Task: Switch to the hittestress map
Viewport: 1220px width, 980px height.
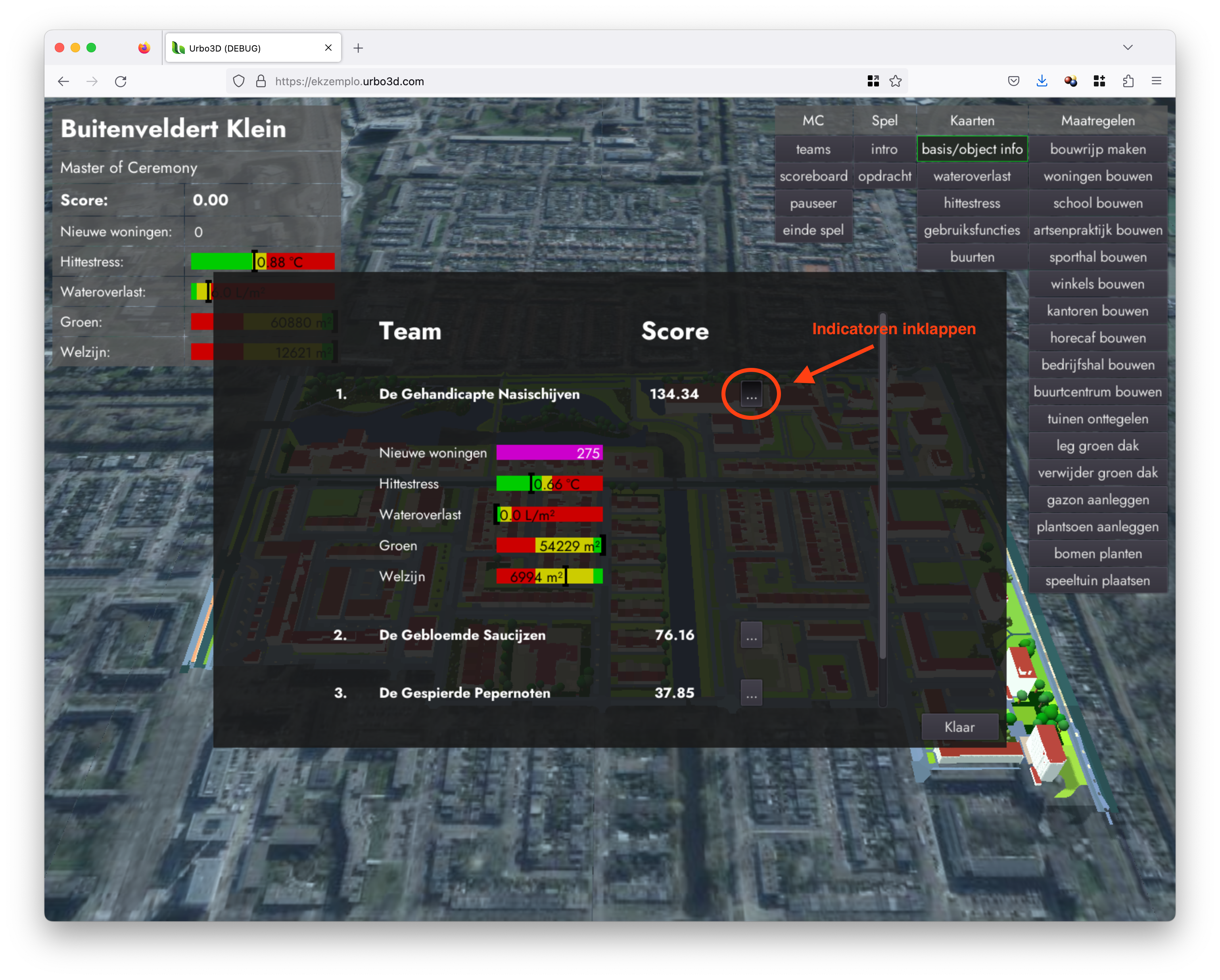Action: [x=972, y=204]
